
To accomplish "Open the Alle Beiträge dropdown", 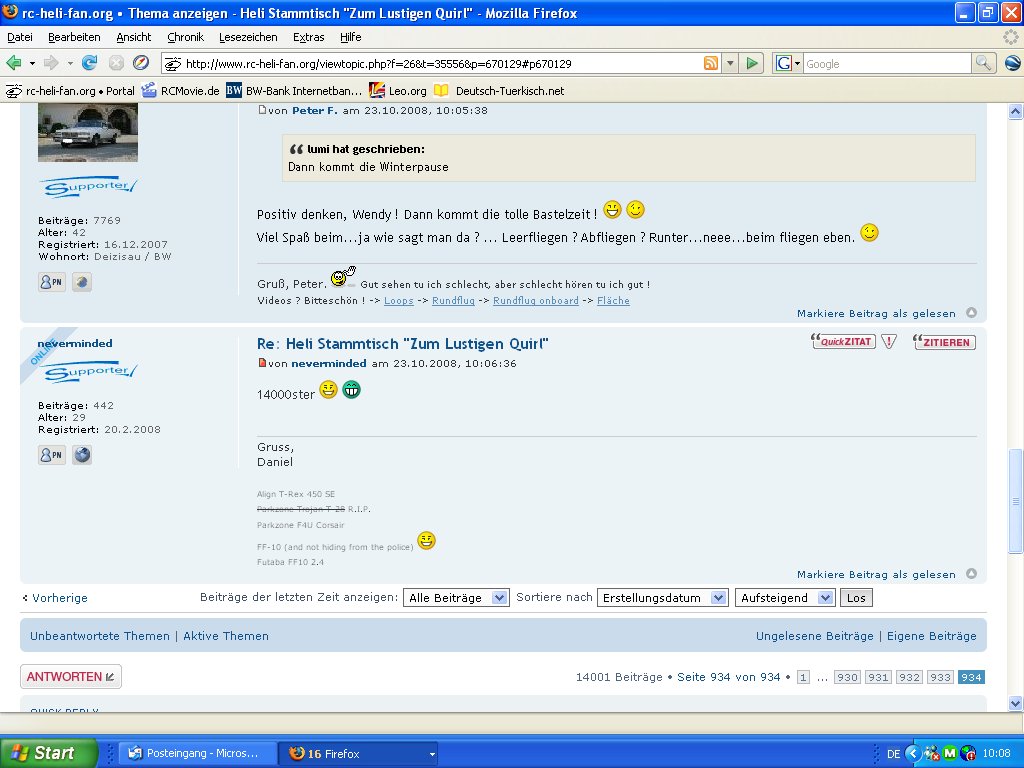I will [456, 598].
